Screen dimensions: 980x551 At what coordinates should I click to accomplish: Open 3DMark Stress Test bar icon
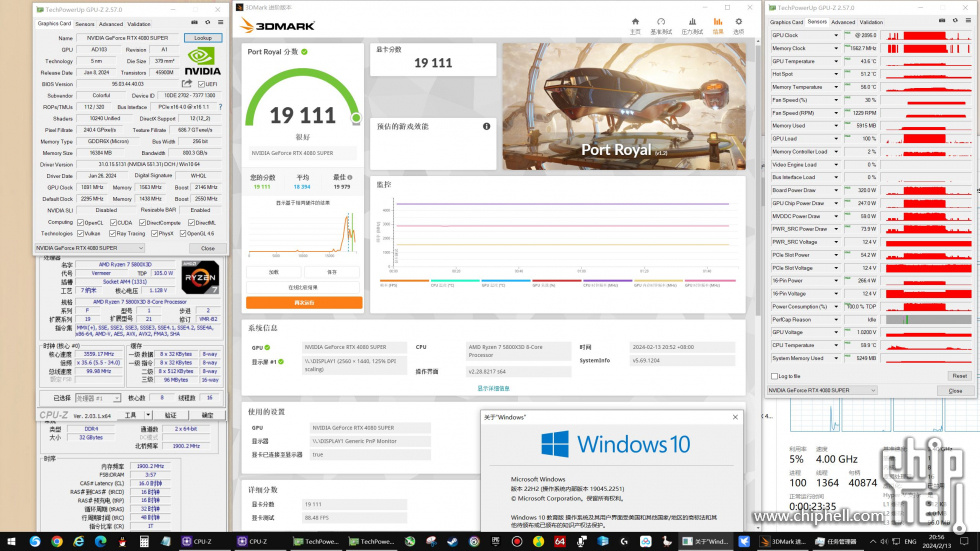click(x=692, y=22)
